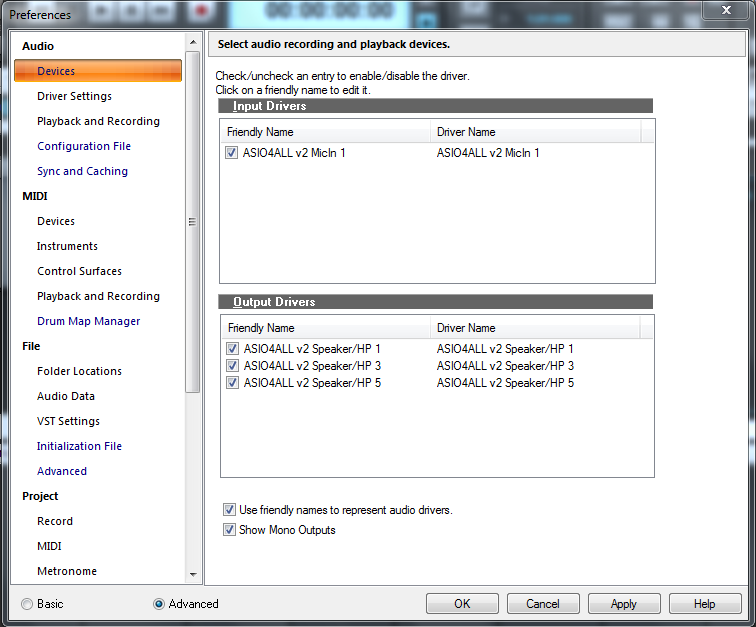This screenshot has height=627, width=756.
Task: Click sidebar scrollbar up arrow
Action: (193, 42)
